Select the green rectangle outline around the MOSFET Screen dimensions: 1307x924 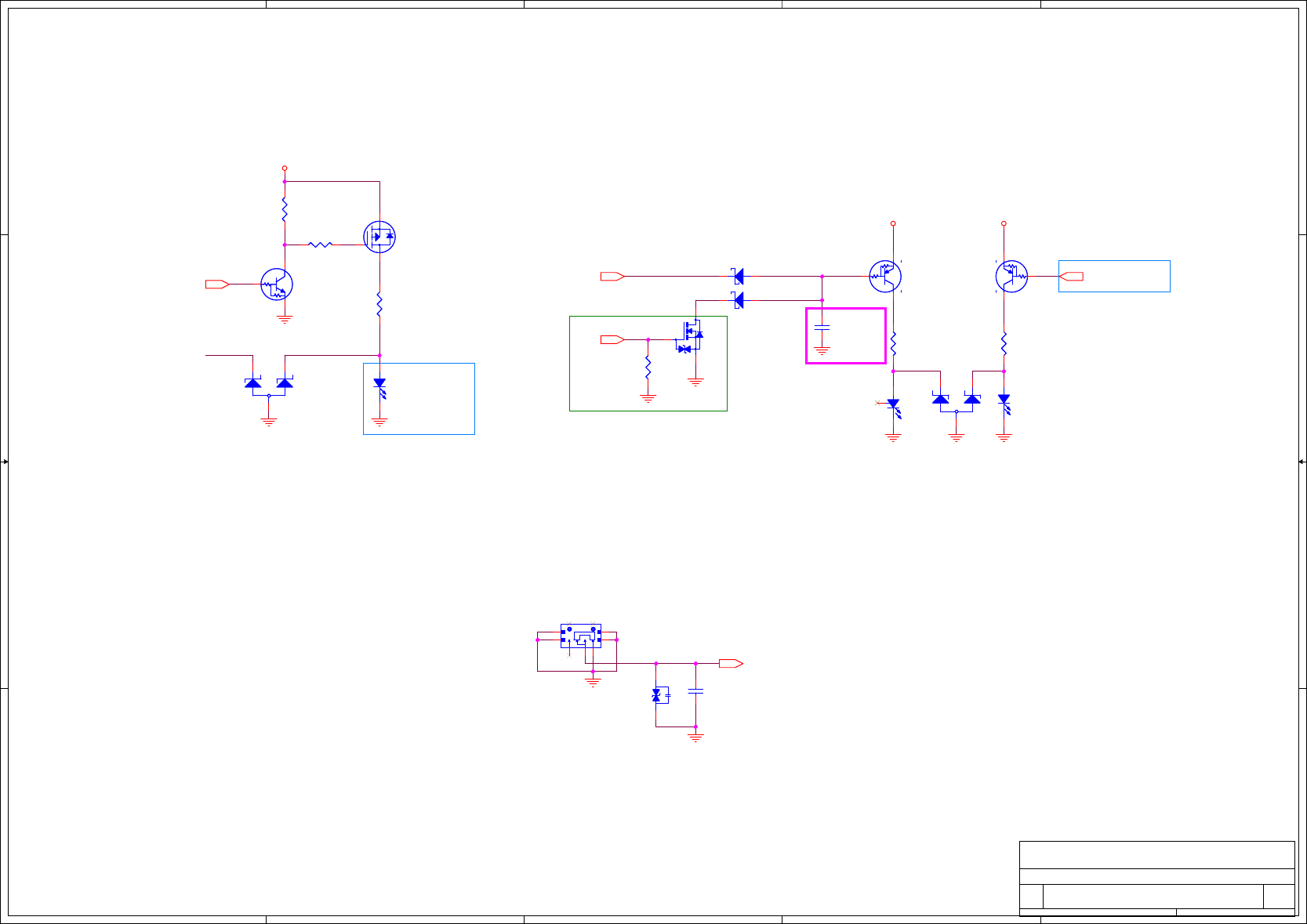click(648, 364)
